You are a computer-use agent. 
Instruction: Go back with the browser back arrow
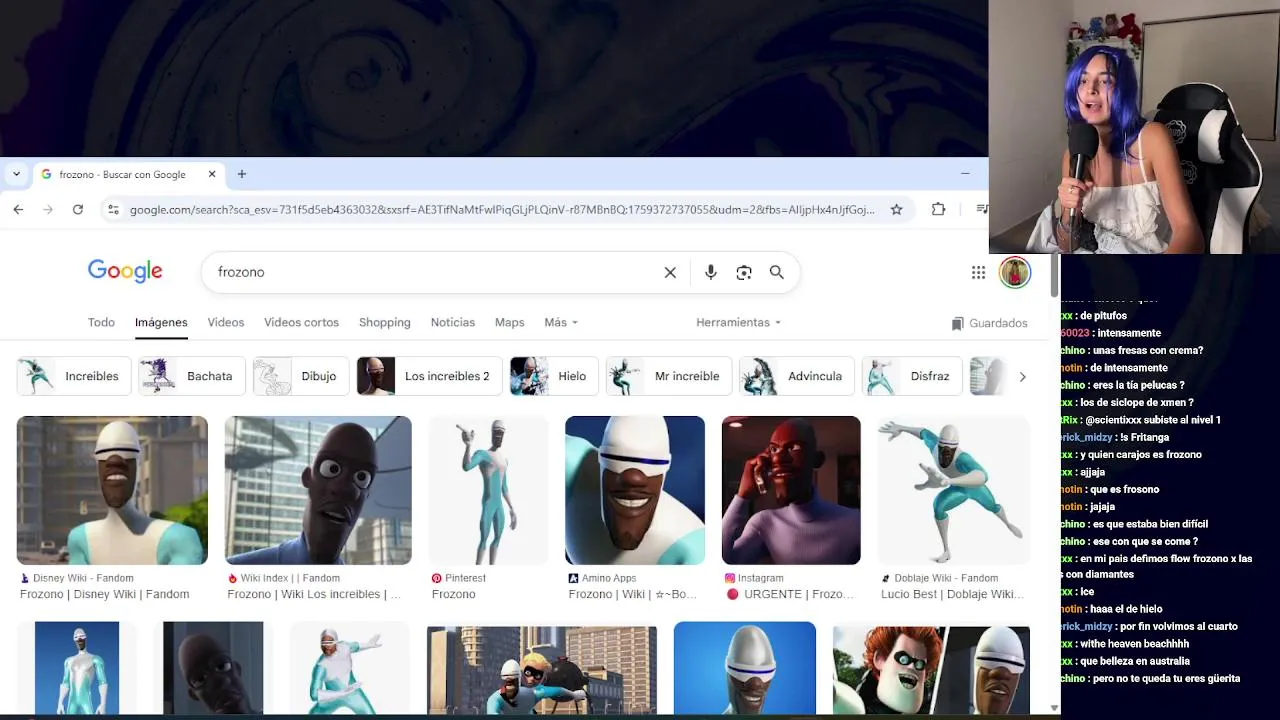(18, 209)
